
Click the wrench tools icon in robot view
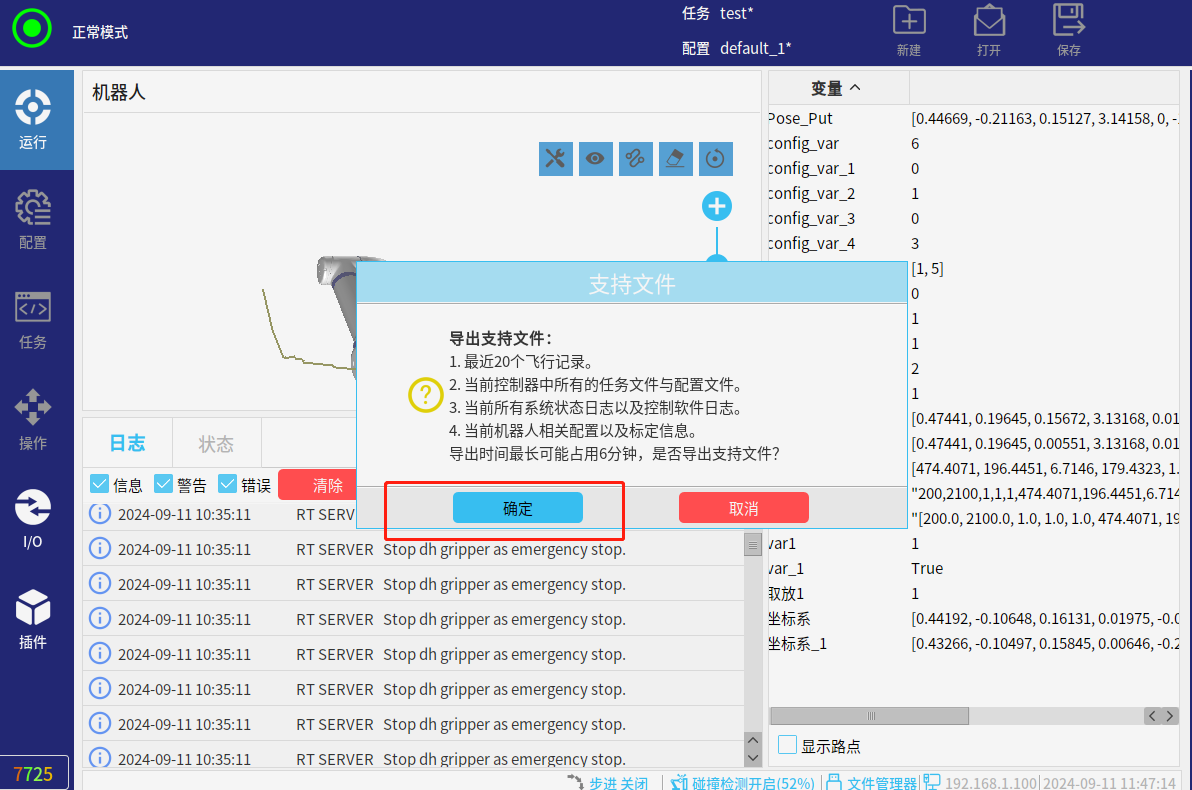pyautogui.click(x=556, y=158)
